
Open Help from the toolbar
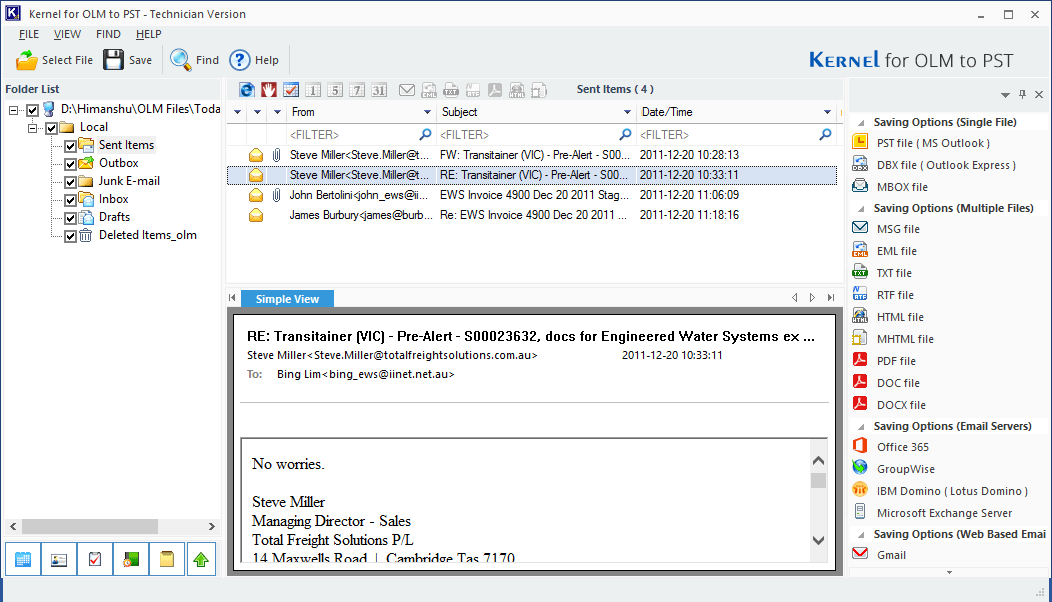pos(254,60)
